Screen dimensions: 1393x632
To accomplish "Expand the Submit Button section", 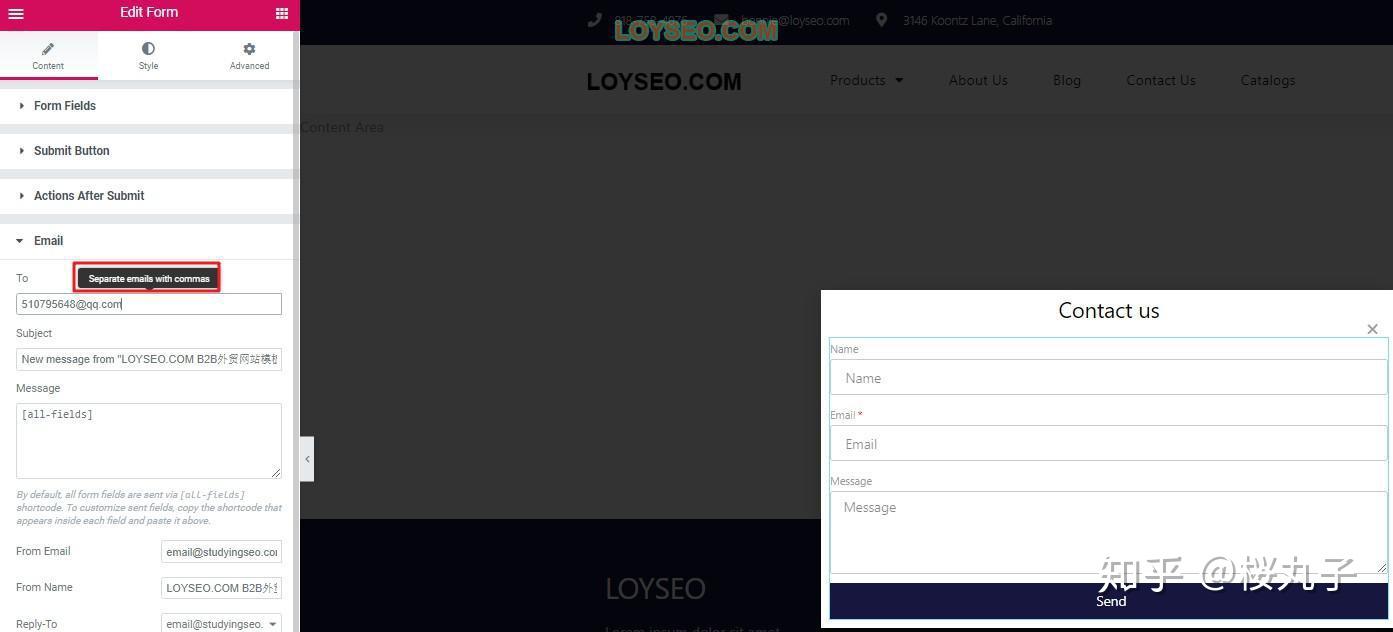I will [x=148, y=151].
